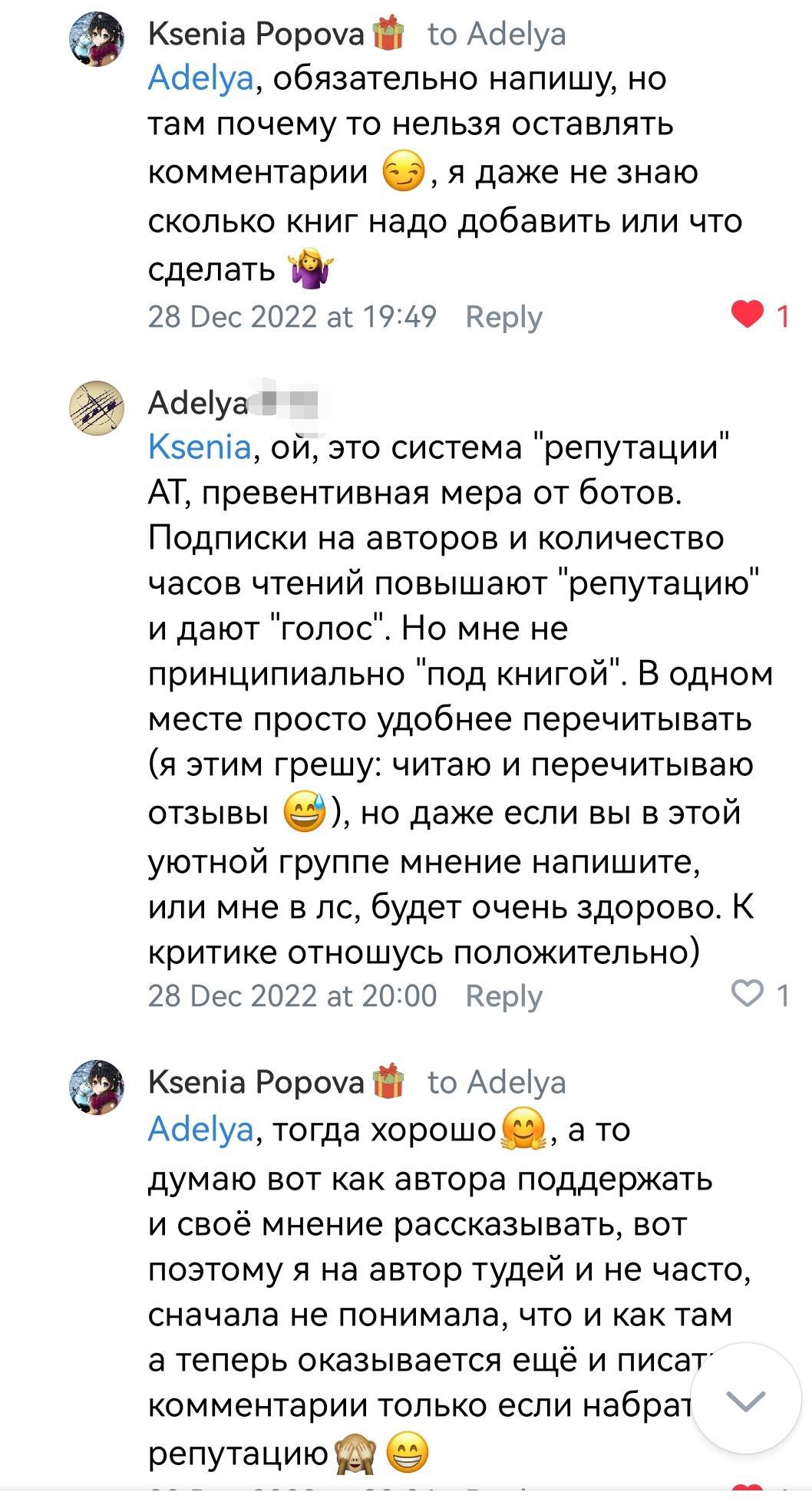
Task: Tap gift icon beside third comment's author name
Action: click(388, 1081)
